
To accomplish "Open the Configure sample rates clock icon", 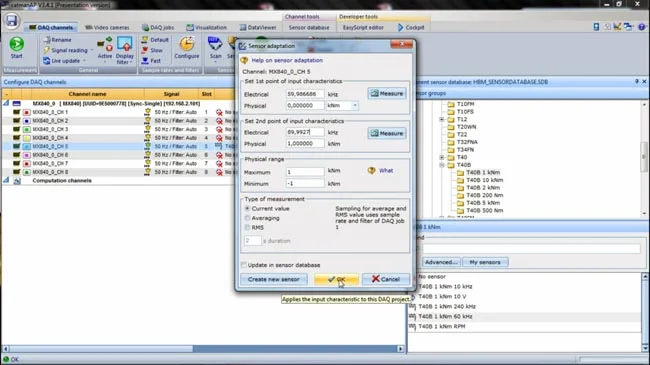I will click(x=187, y=44).
